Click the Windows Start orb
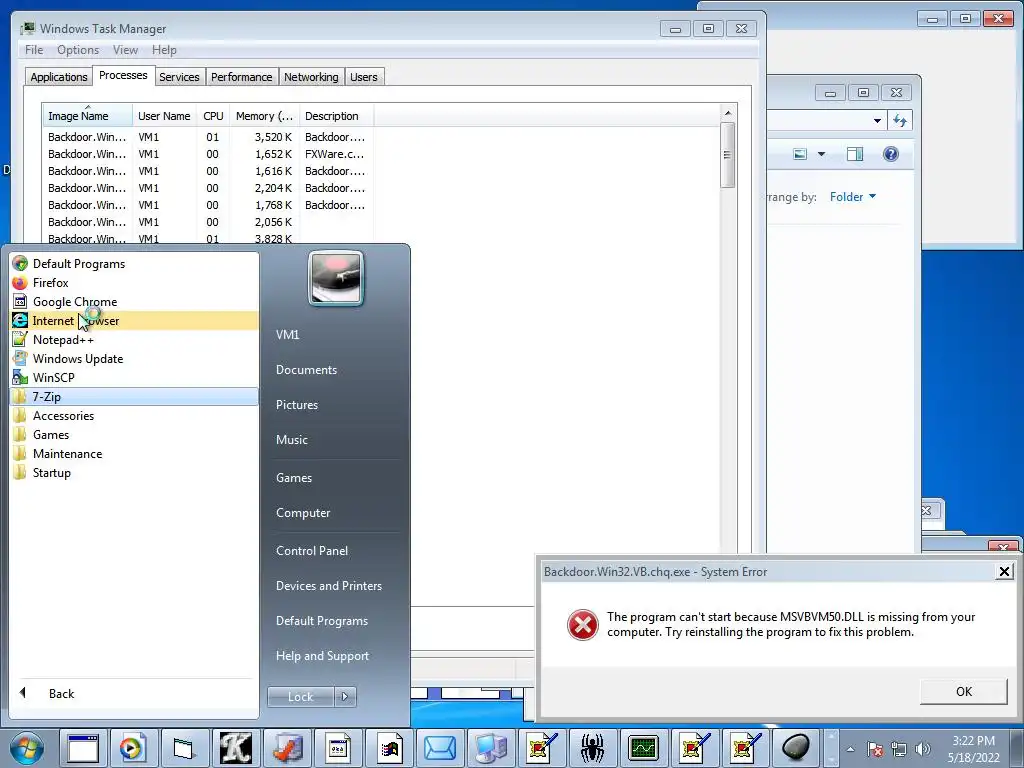1024x768 pixels. [x=27, y=748]
